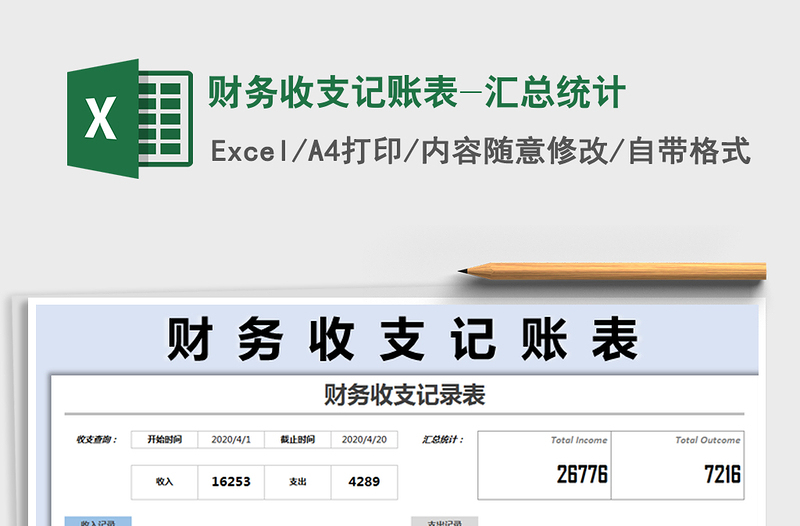The height and width of the screenshot is (526, 800).
Task: Click the Total Outcome heading
Action: [708, 440]
